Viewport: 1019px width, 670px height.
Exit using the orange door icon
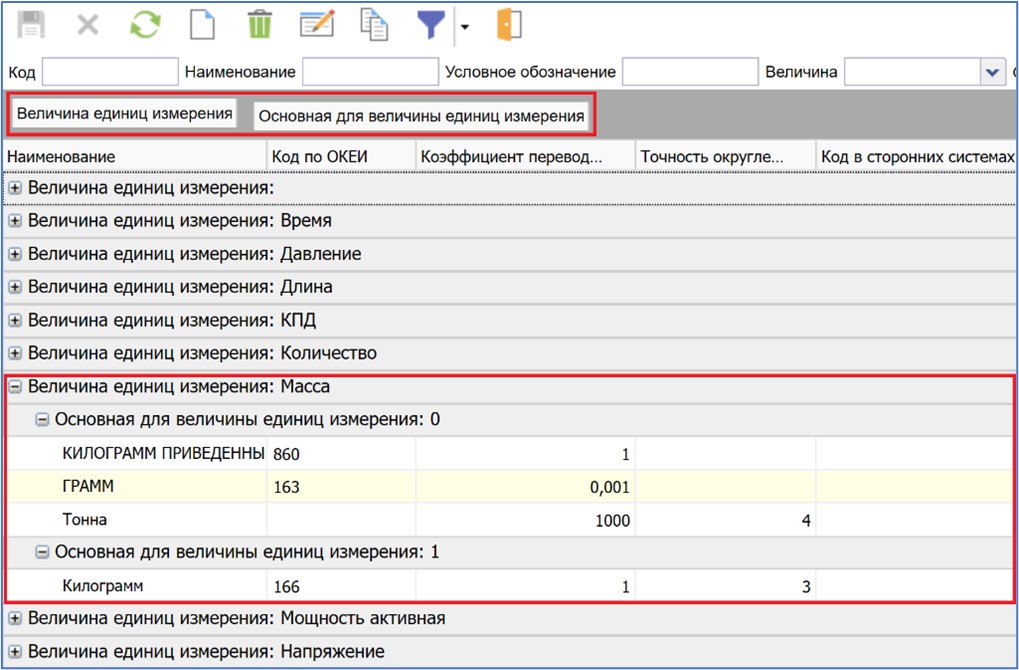coord(509,25)
